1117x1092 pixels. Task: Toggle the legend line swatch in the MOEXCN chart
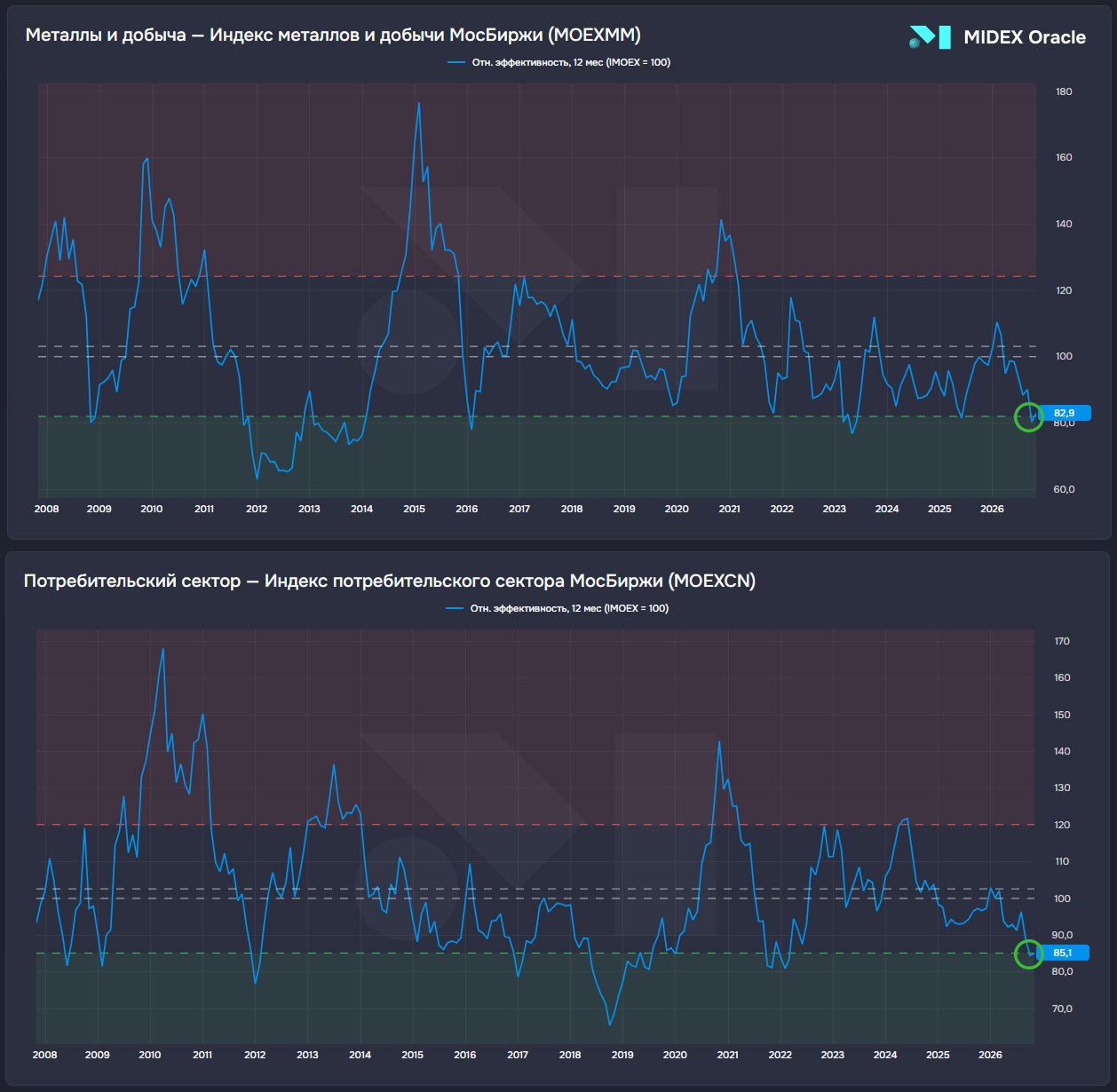coord(455,608)
